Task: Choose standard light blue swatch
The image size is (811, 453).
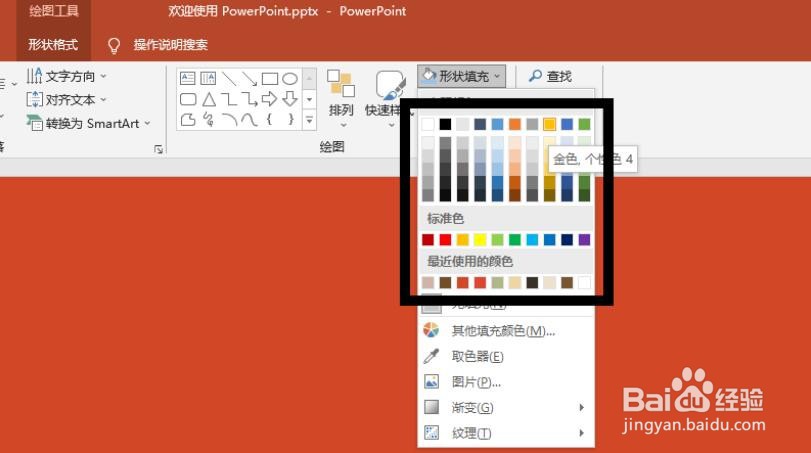Action: (x=532, y=239)
